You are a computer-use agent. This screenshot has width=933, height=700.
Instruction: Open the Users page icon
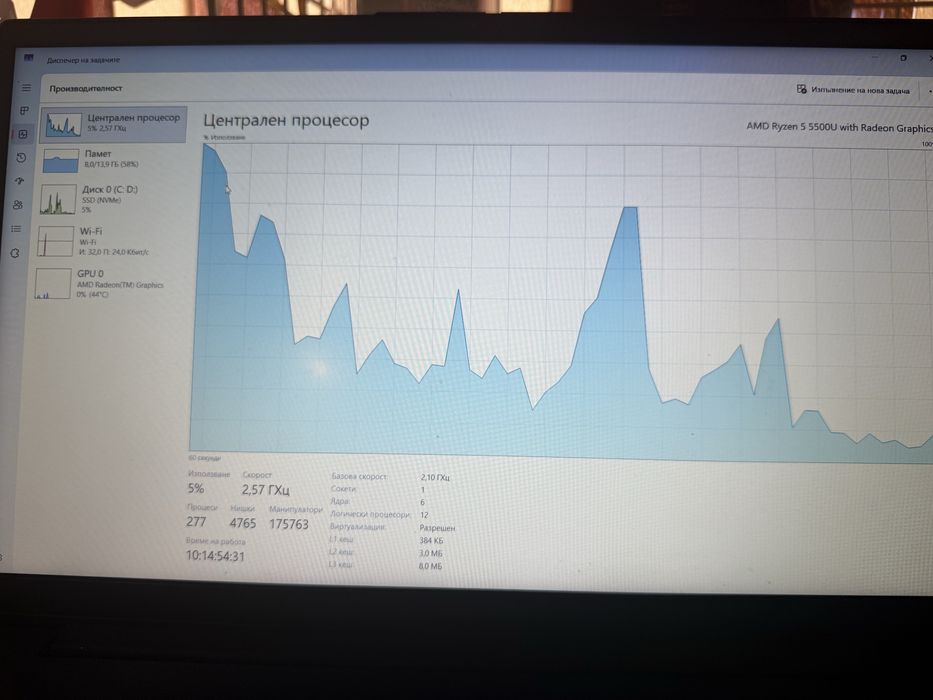click(18, 205)
